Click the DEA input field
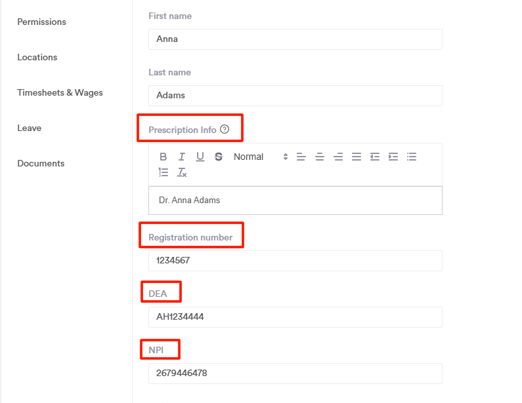The width and height of the screenshot is (522, 403). point(295,317)
